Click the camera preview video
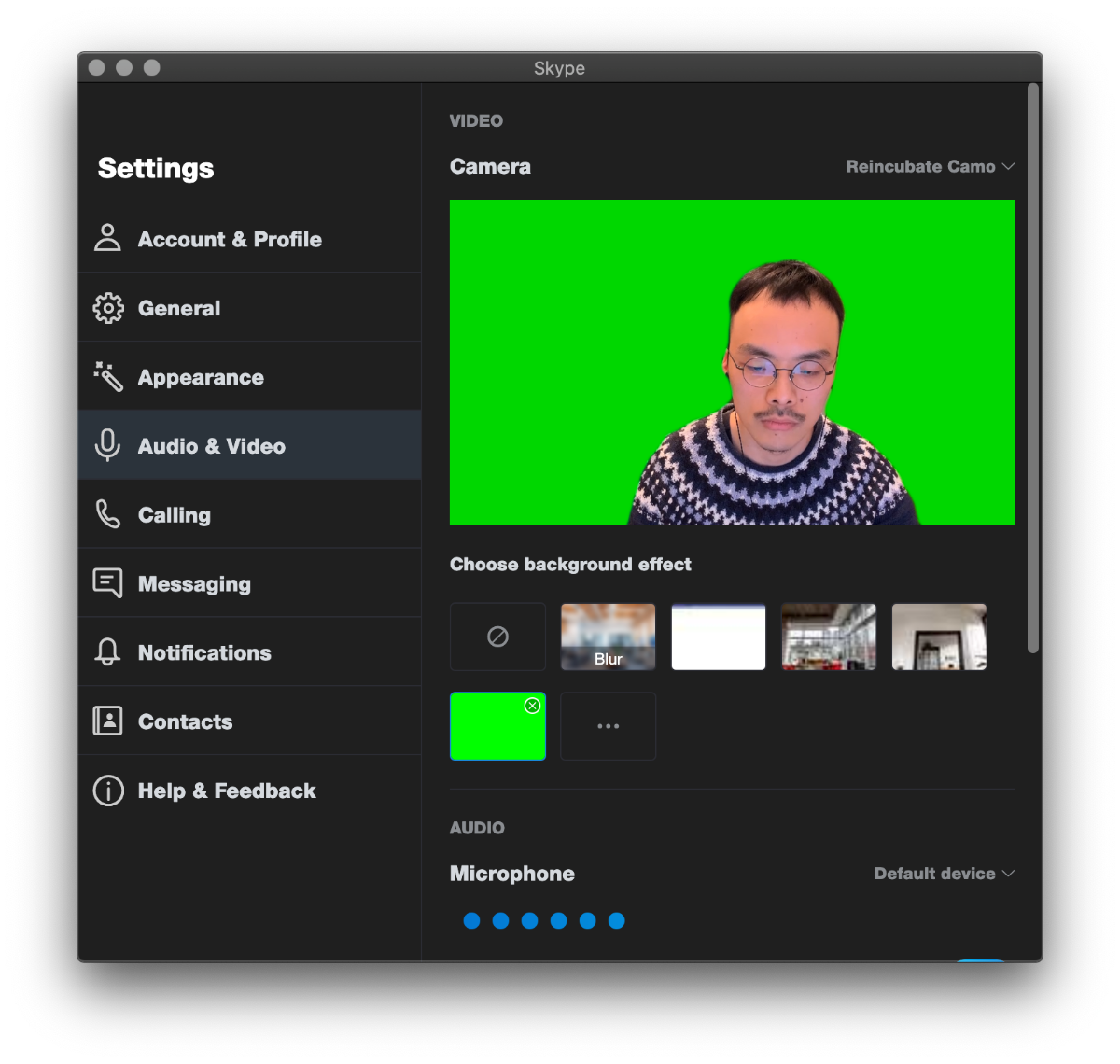 (733, 362)
